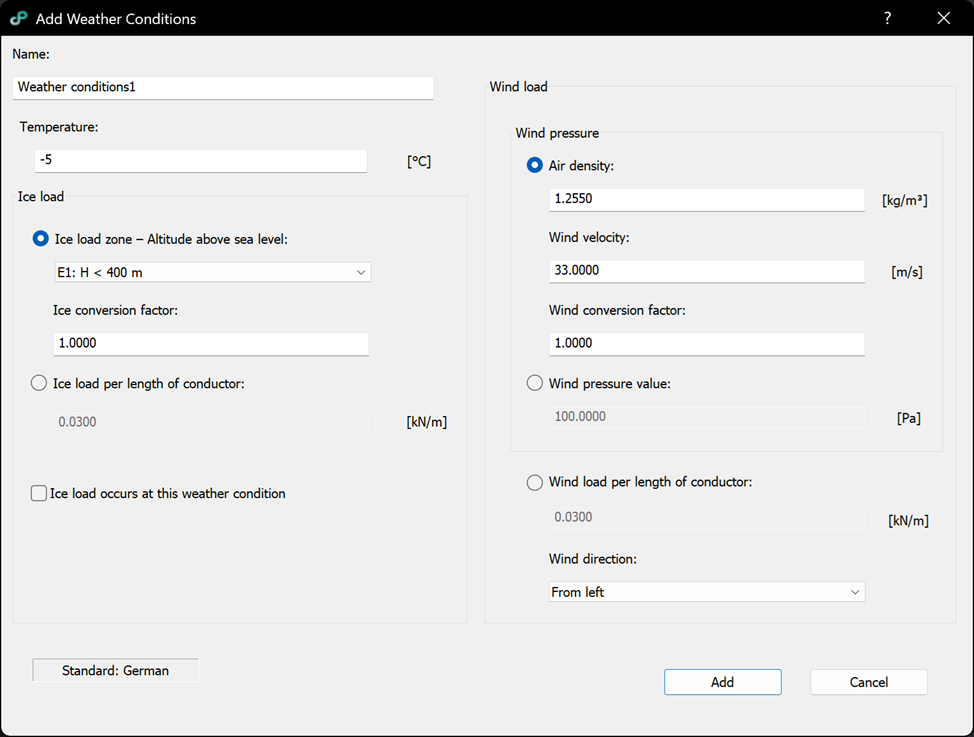This screenshot has width=974, height=737.
Task: Click the Ice conversion factor field
Action: [x=210, y=343]
